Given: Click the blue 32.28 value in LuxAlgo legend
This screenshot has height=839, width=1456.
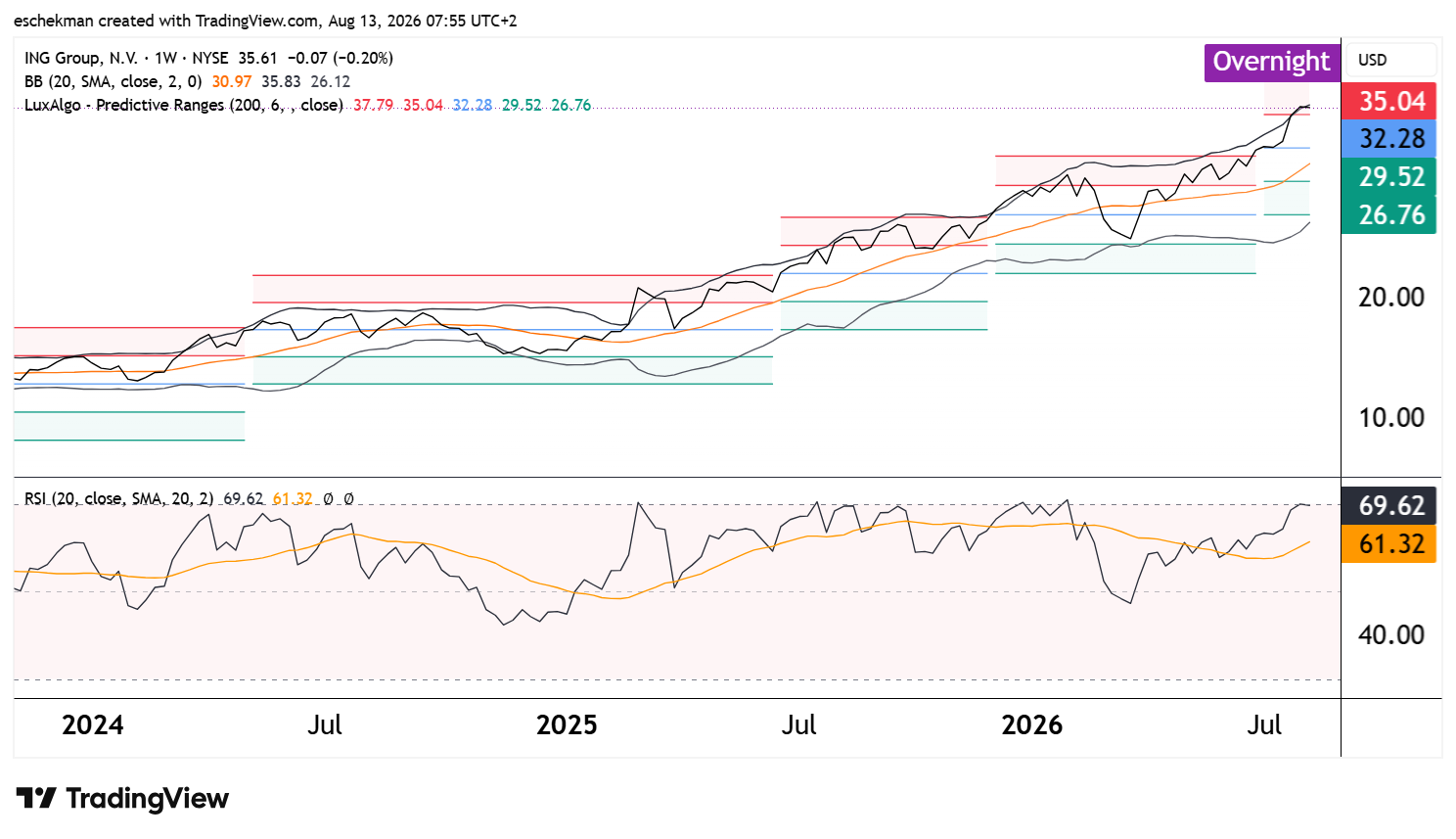Looking at the screenshot, I should 473,106.
